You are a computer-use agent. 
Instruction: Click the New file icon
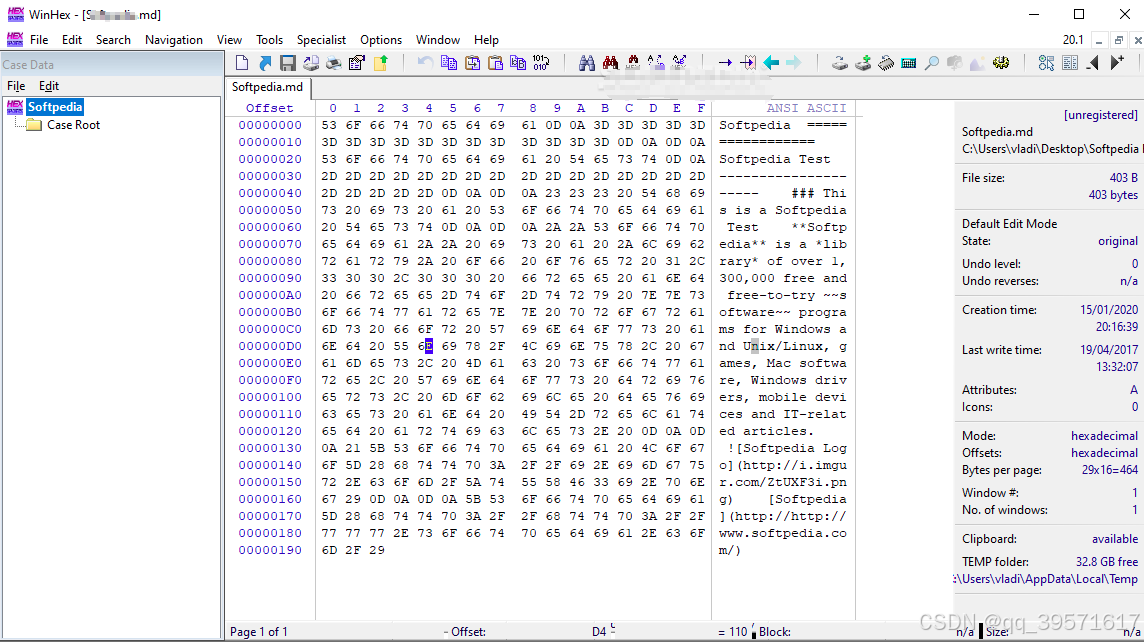click(242, 63)
